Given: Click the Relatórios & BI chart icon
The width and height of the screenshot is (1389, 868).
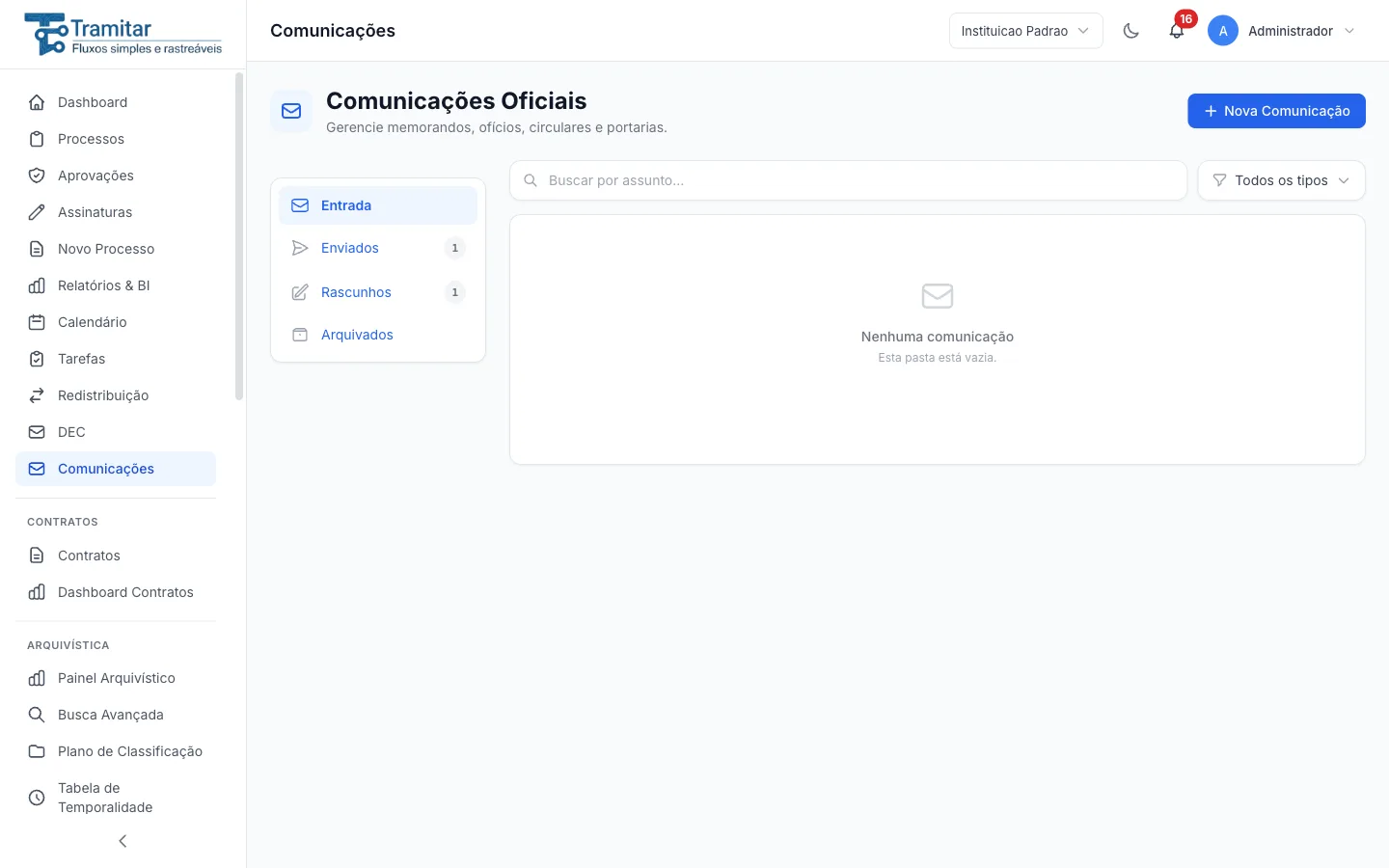Looking at the screenshot, I should (x=37, y=285).
